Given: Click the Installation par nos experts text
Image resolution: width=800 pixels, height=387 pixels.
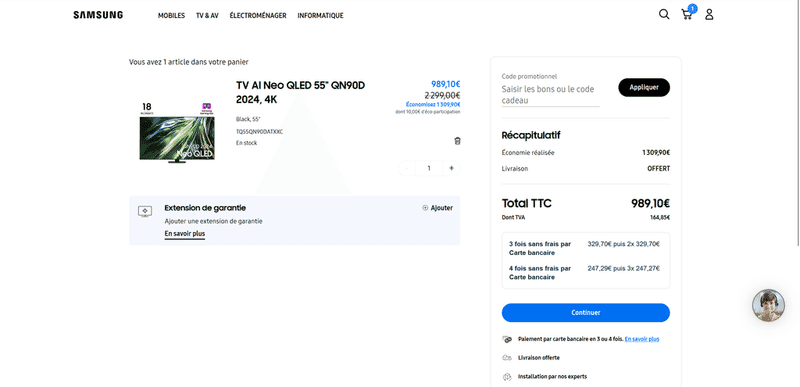Looking at the screenshot, I should (x=552, y=377).
